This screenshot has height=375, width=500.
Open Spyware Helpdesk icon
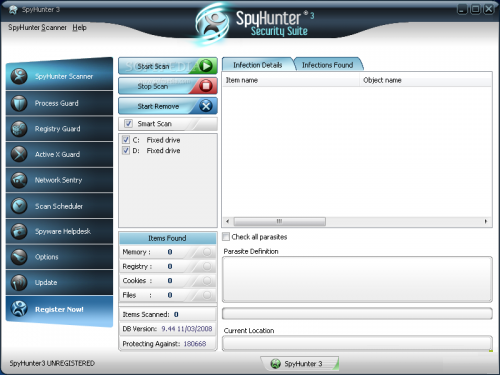click(19, 231)
